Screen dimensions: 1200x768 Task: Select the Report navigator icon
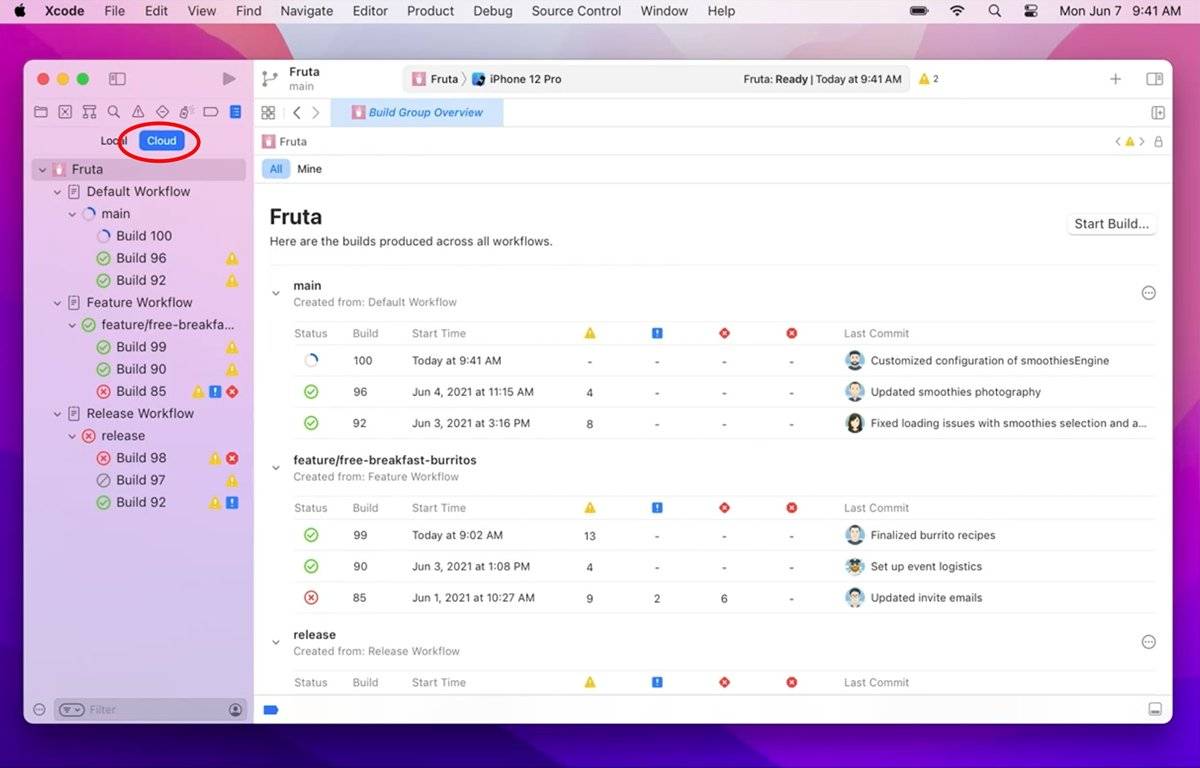coord(235,112)
